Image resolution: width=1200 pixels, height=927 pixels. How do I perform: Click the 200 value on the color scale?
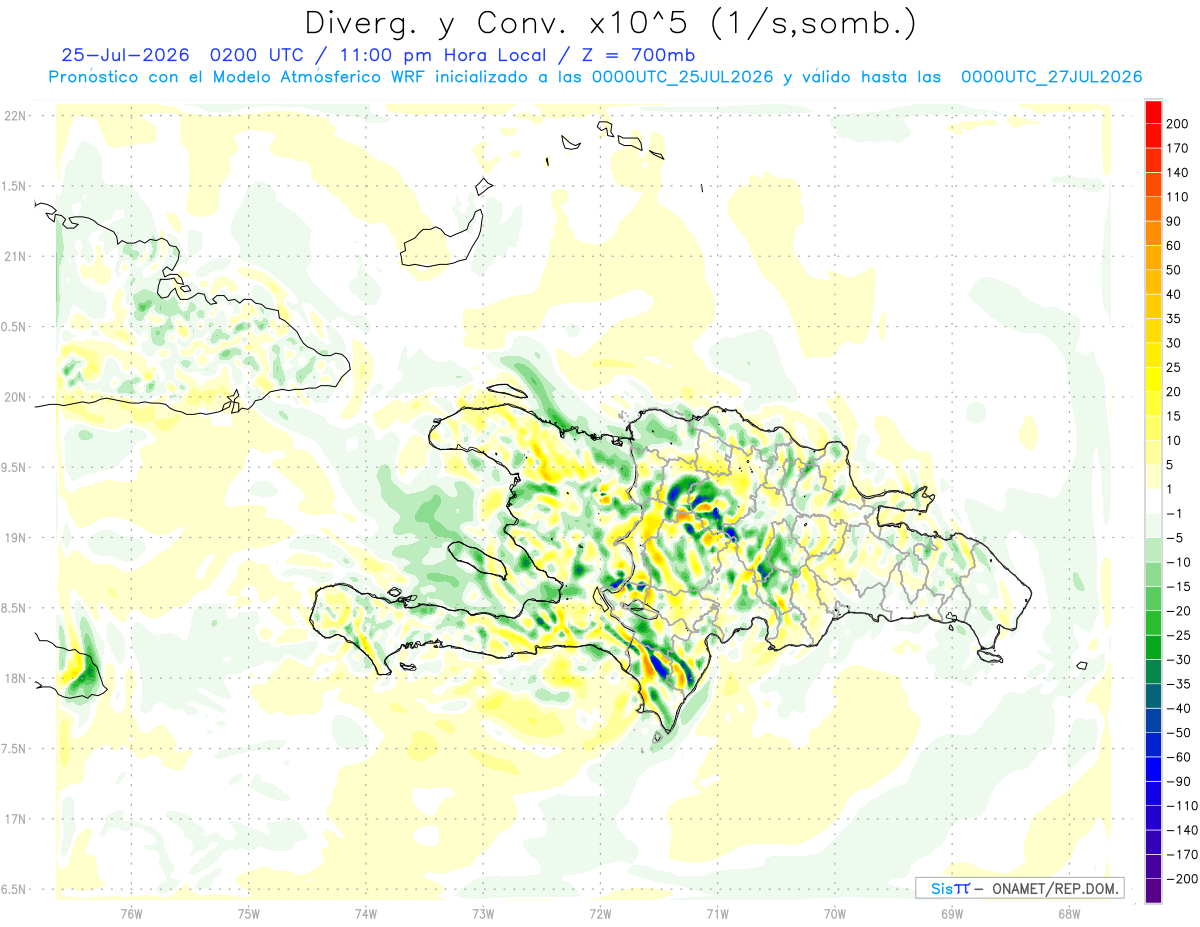pyautogui.click(x=1177, y=124)
